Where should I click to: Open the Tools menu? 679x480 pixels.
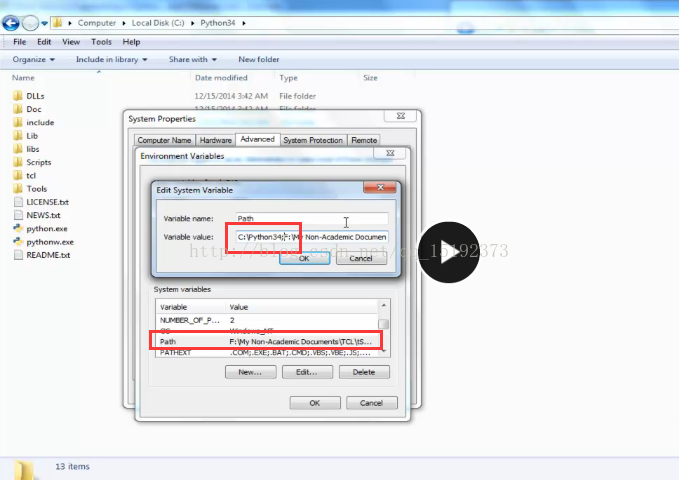coord(101,42)
